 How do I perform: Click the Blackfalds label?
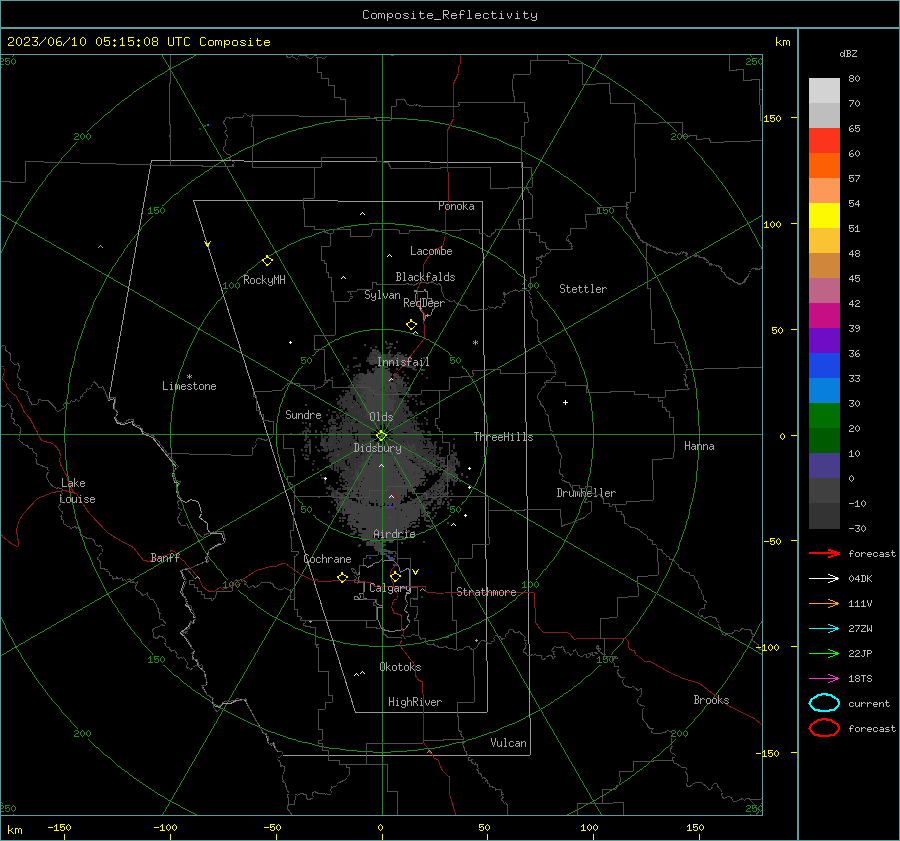click(x=425, y=277)
